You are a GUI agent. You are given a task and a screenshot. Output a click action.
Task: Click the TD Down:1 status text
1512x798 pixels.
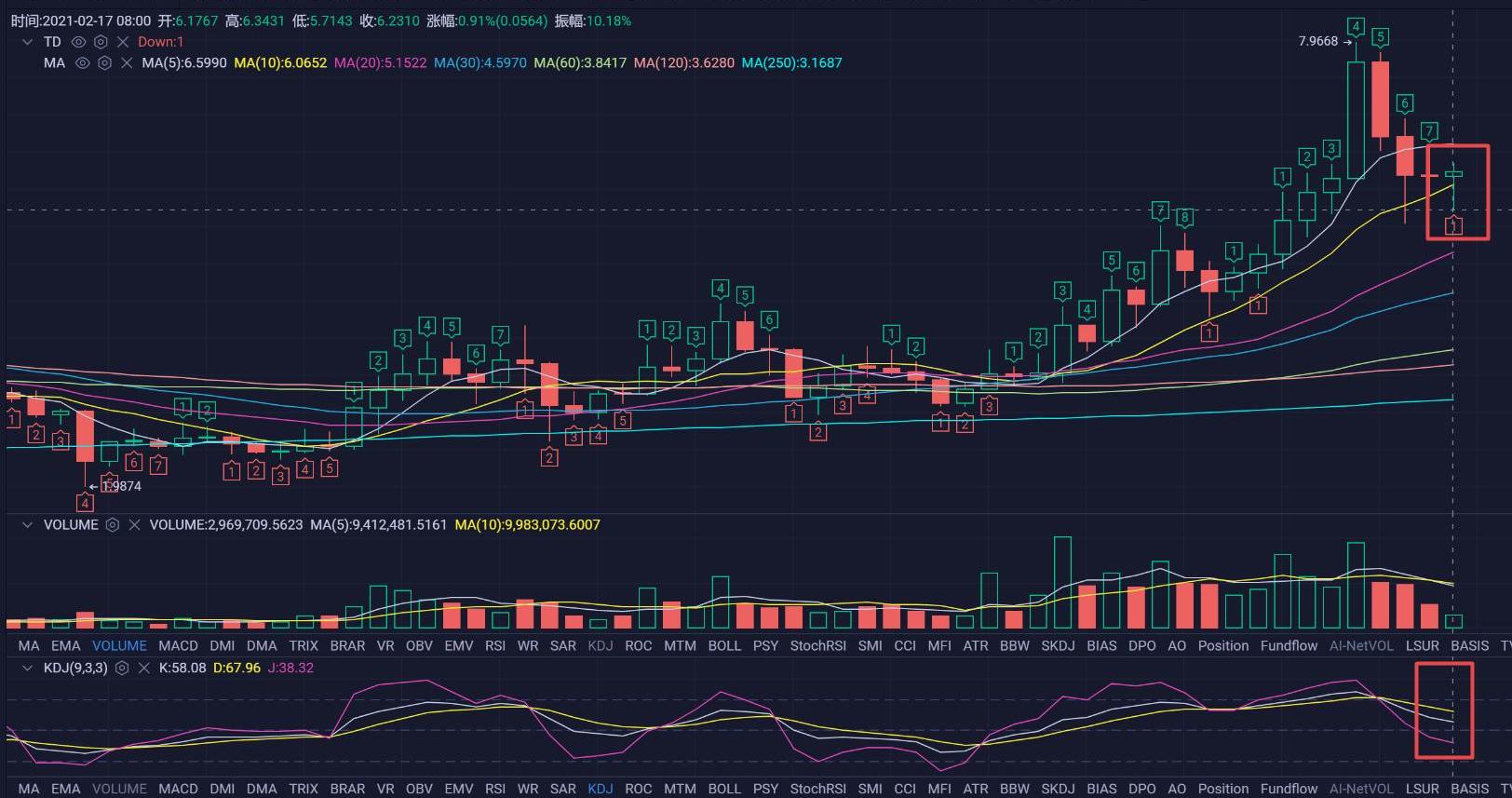click(161, 42)
